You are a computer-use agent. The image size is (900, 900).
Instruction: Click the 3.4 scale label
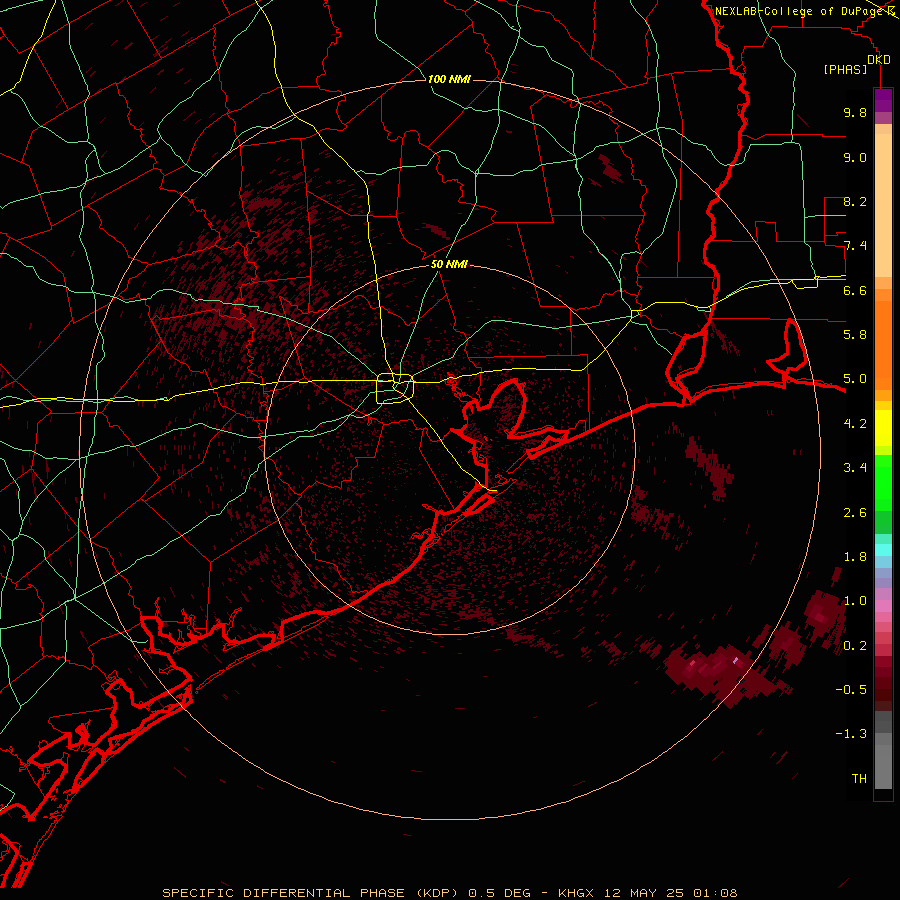pyautogui.click(x=855, y=468)
